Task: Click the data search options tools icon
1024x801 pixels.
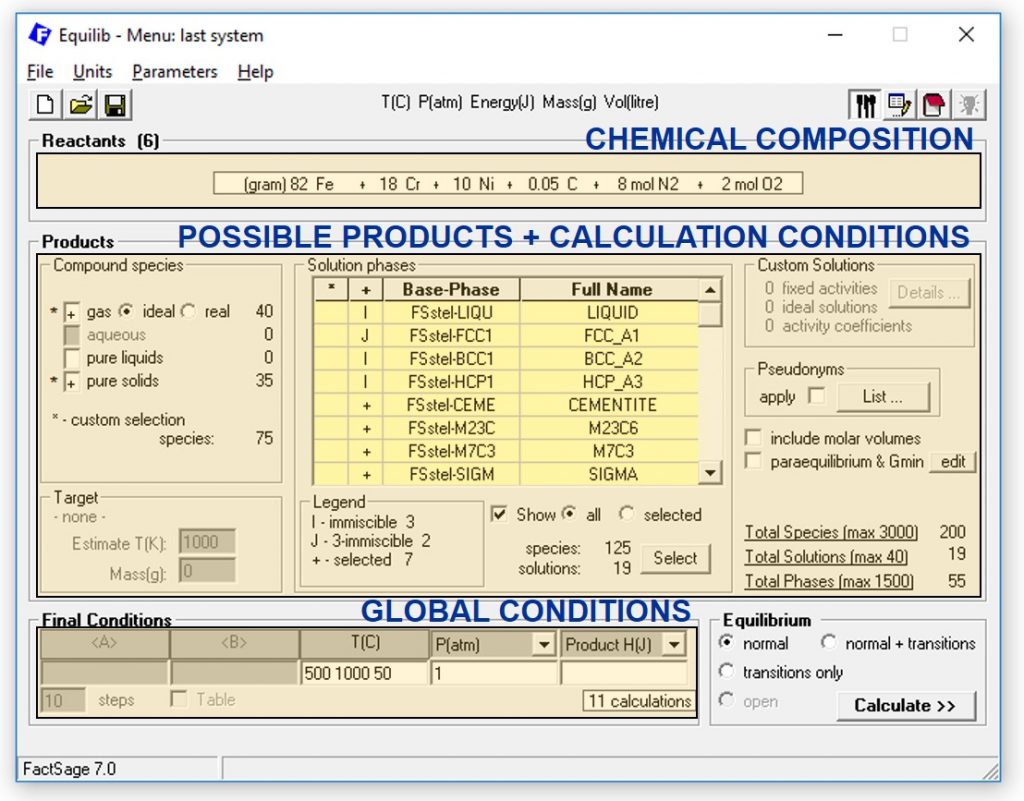Action: tap(865, 104)
